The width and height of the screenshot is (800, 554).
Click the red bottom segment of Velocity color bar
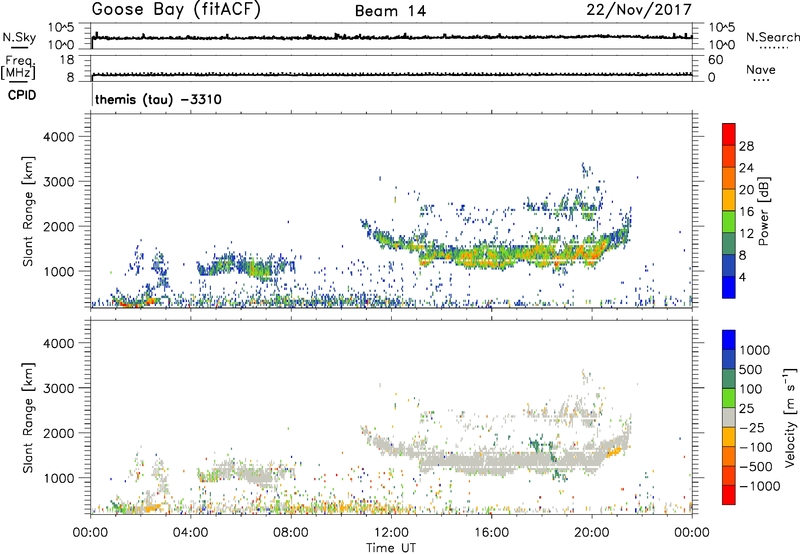tap(729, 495)
